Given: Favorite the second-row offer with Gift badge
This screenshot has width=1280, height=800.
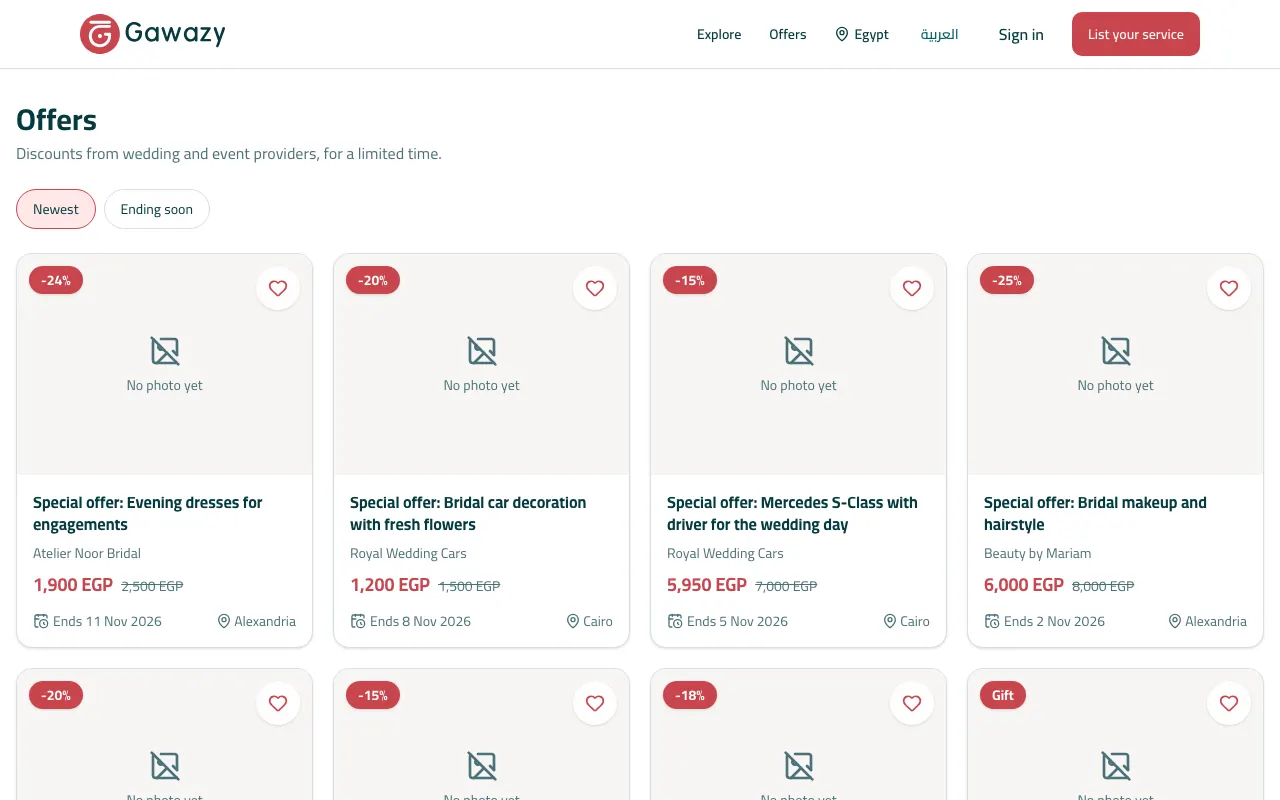Looking at the screenshot, I should tap(1229, 703).
